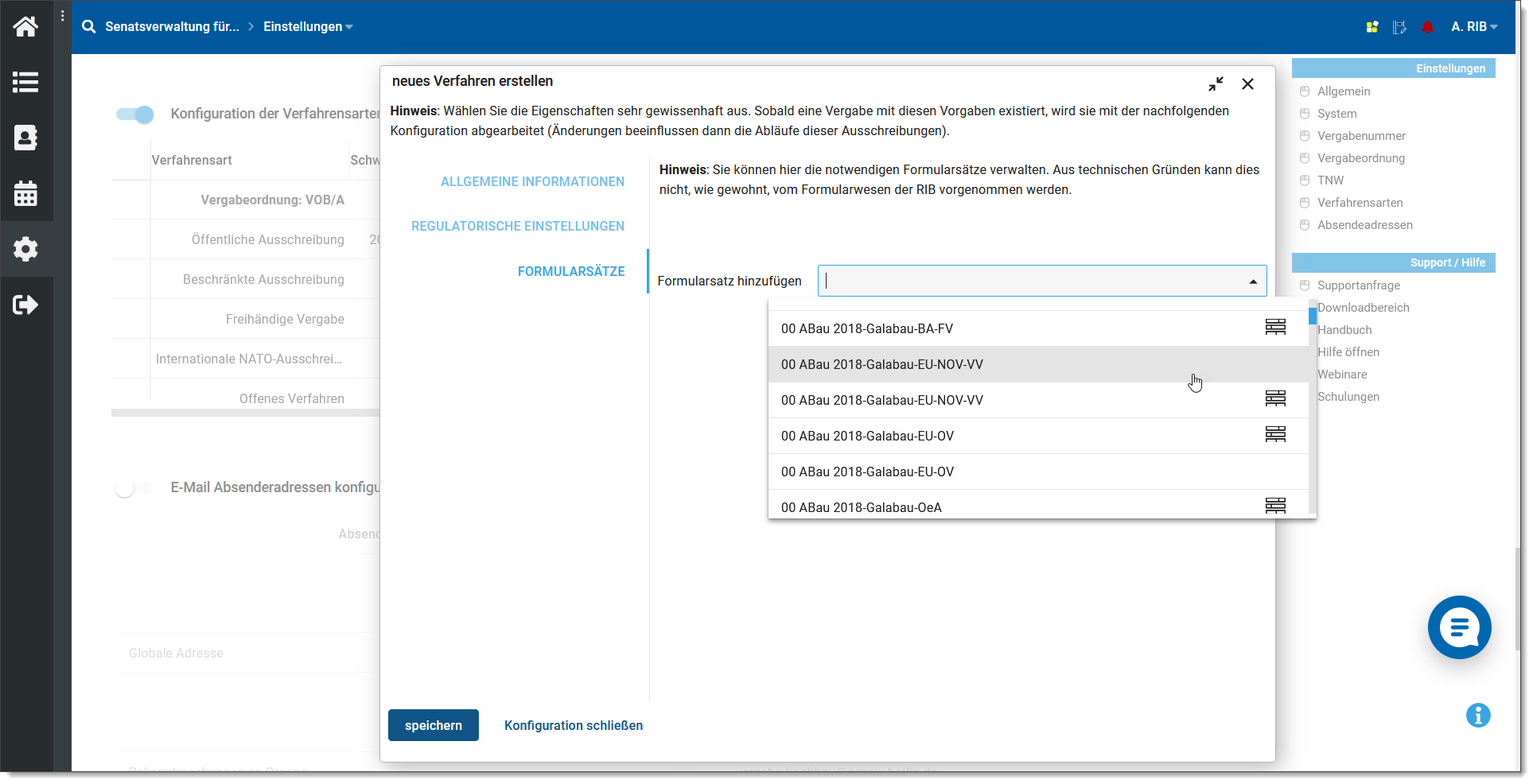Click the logout arrow sidebar icon
This screenshot has width=1533, height=784.
point(25,305)
